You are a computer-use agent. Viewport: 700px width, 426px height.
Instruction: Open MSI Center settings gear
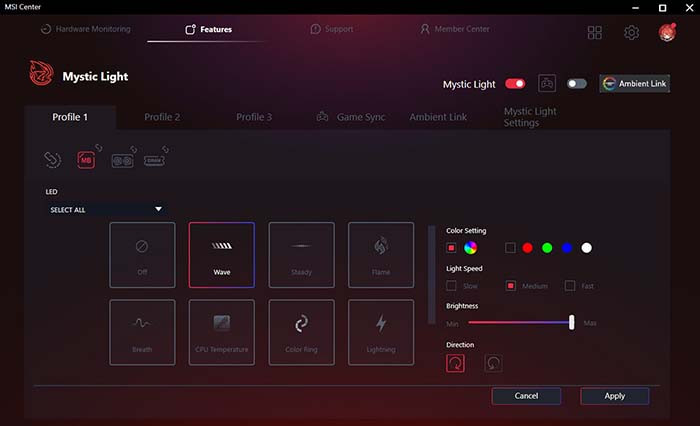[631, 33]
